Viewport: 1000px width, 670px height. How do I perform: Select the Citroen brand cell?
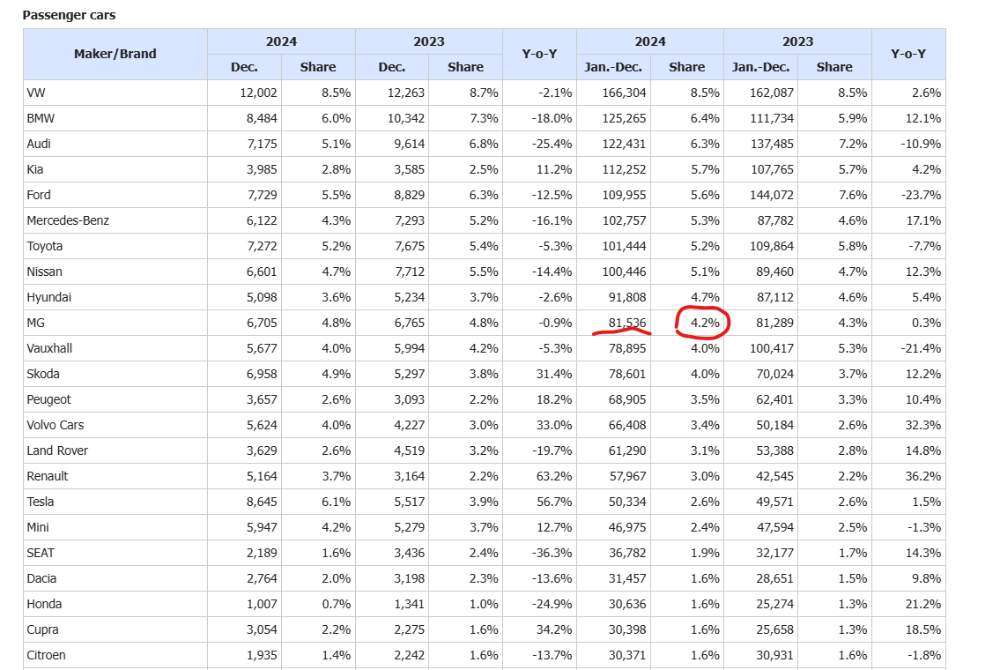(46, 655)
